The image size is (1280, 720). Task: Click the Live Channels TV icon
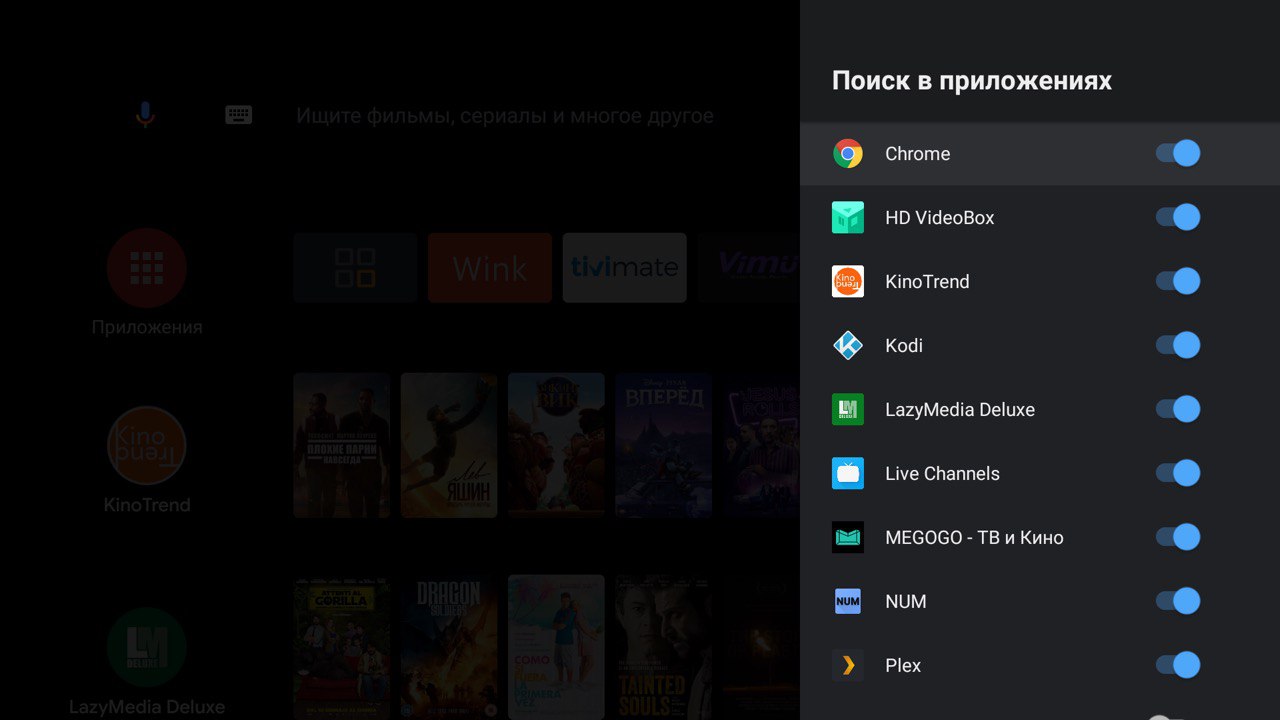point(848,474)
